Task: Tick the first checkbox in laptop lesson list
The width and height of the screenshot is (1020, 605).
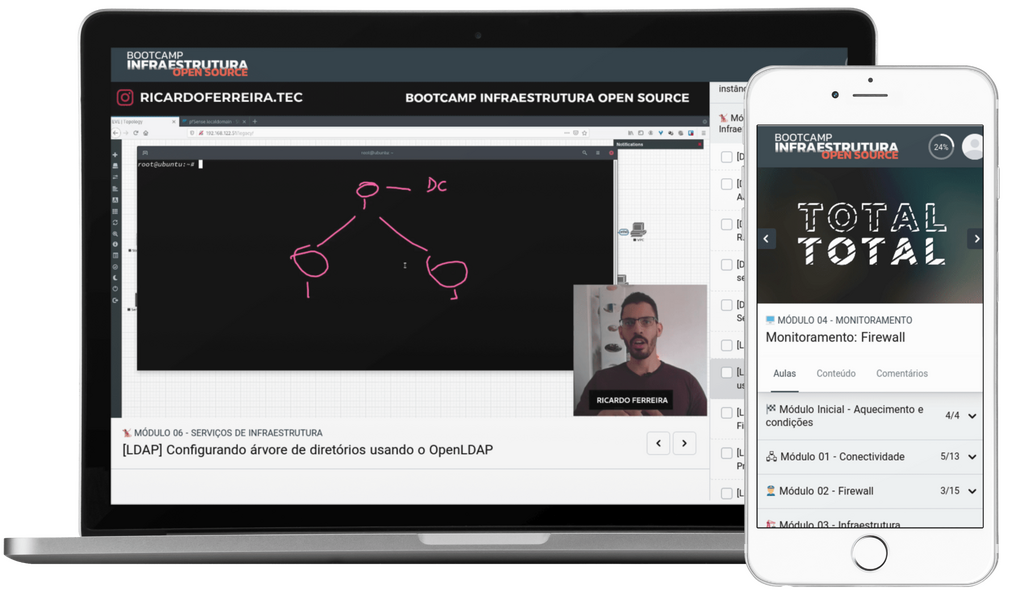Action: click(x=727, y=157)
